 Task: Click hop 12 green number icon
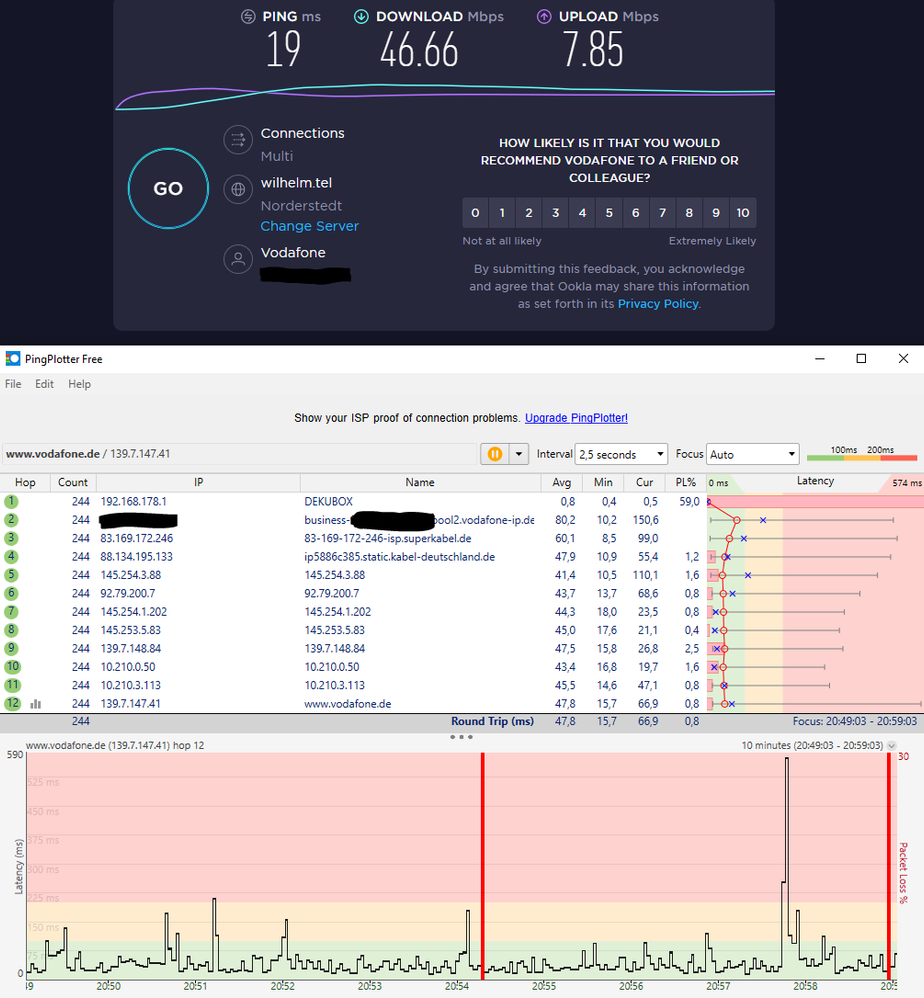pos(12,704)
